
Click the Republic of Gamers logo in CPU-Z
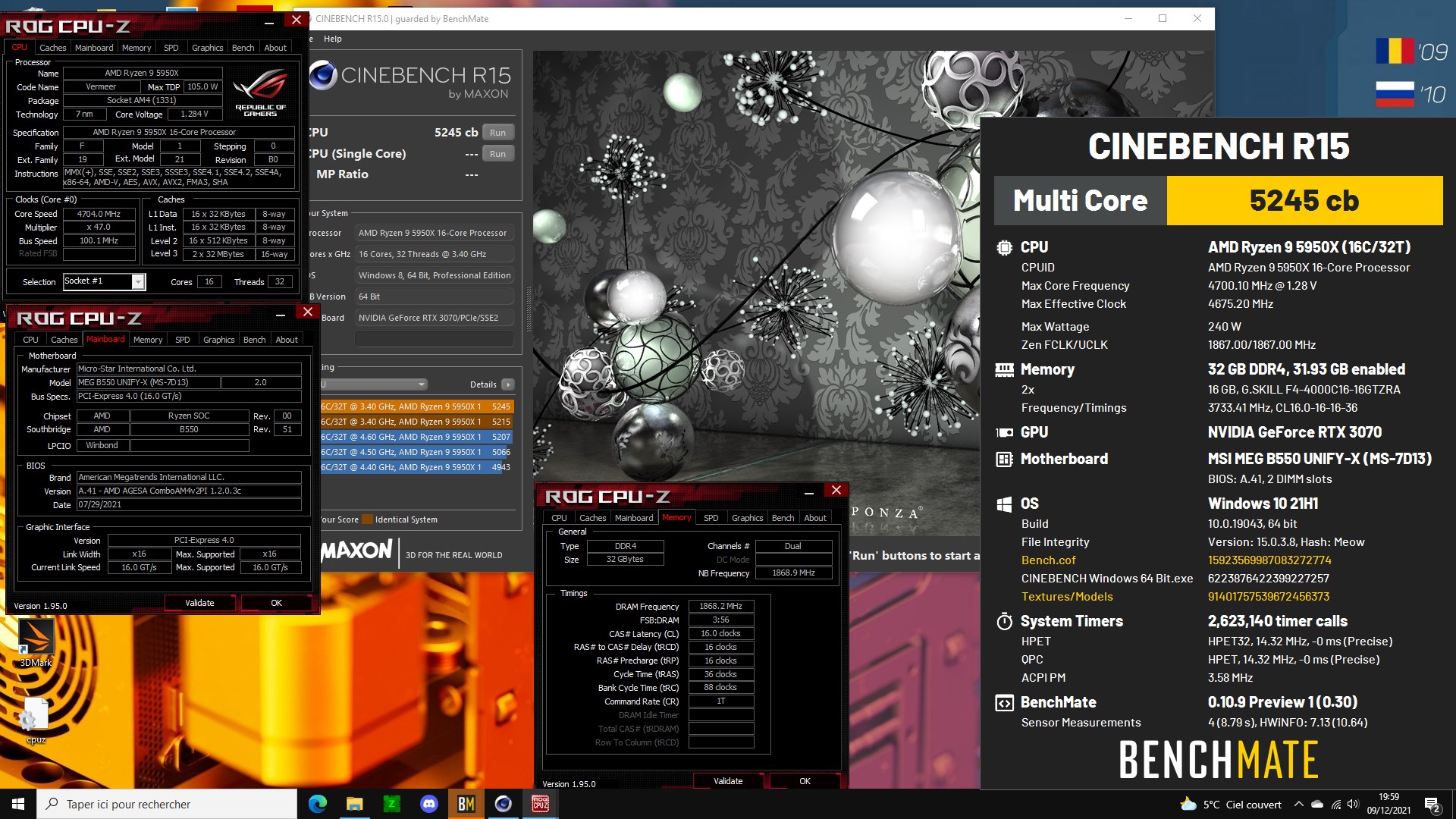pos(260,92)
